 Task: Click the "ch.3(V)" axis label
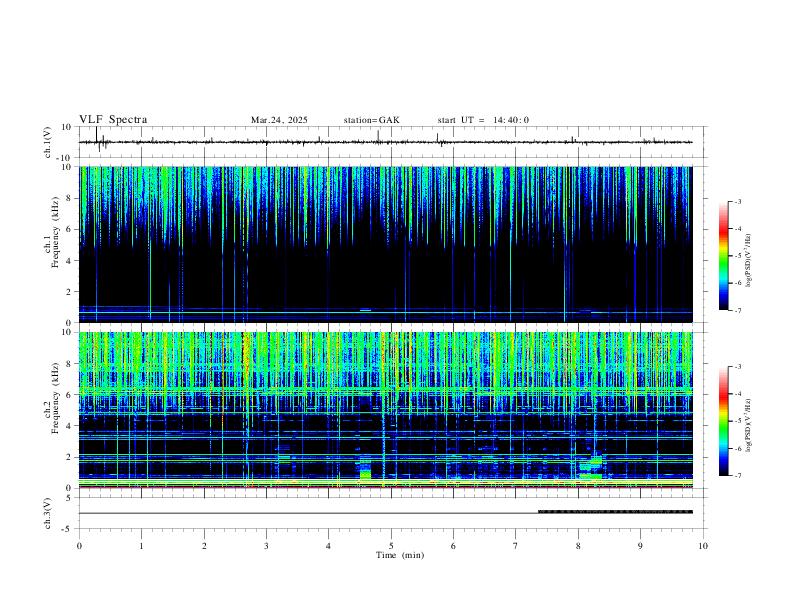pyautogui.click(x=49, y=514)
